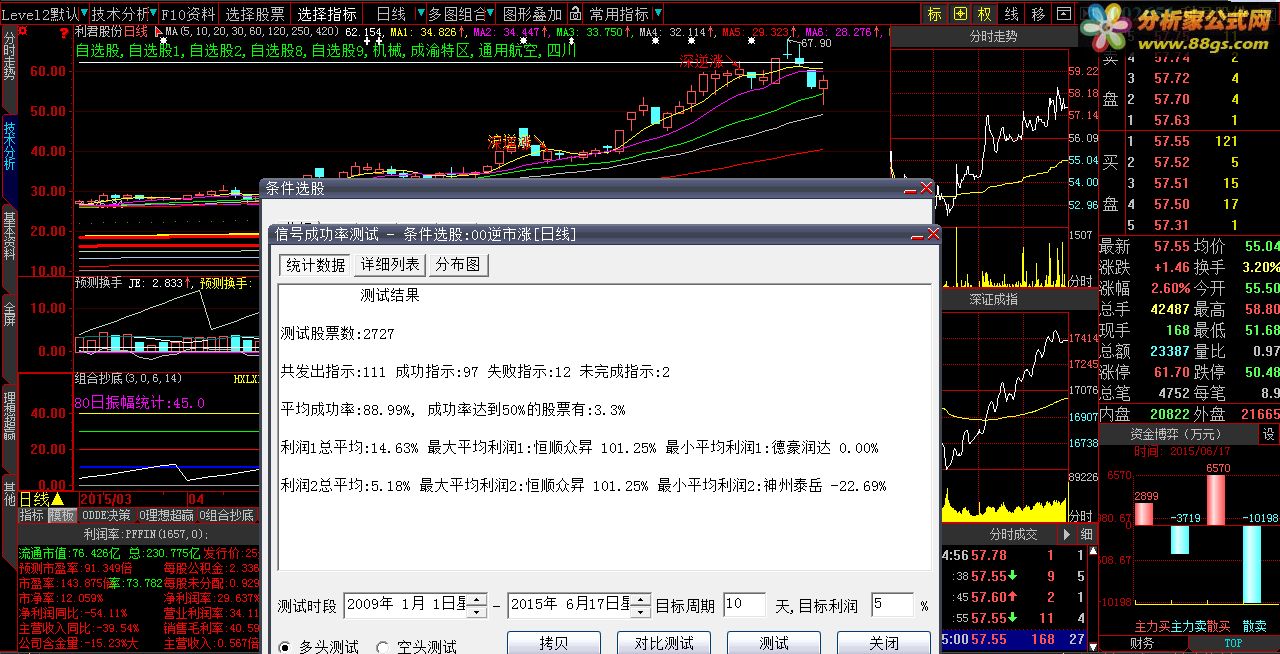Screen dimensions: 1280x654
Task: Click the yellow triangle next to 日线 label
Action: point(57,499)
